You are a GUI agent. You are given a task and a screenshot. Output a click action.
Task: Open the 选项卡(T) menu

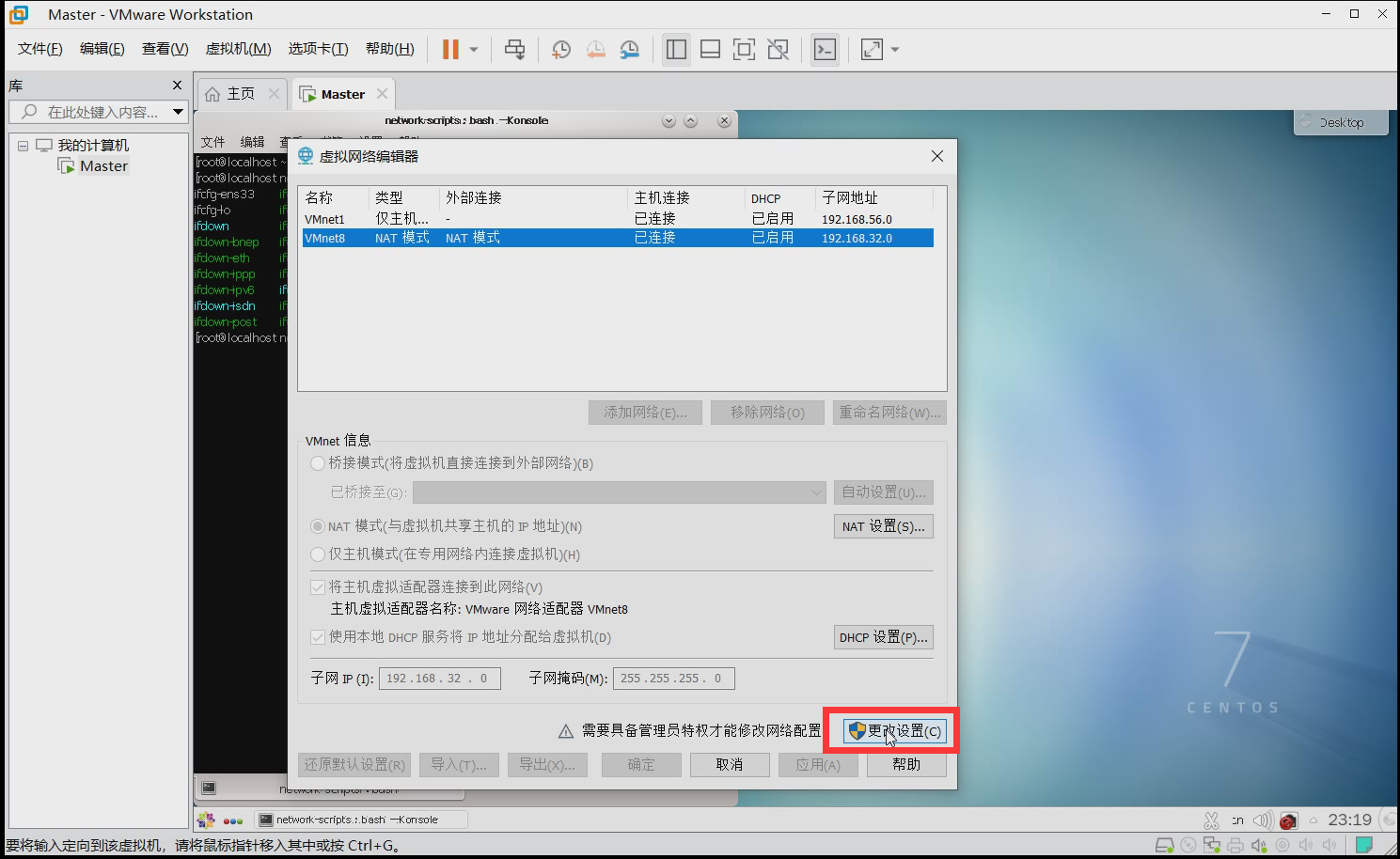(318, 49)
